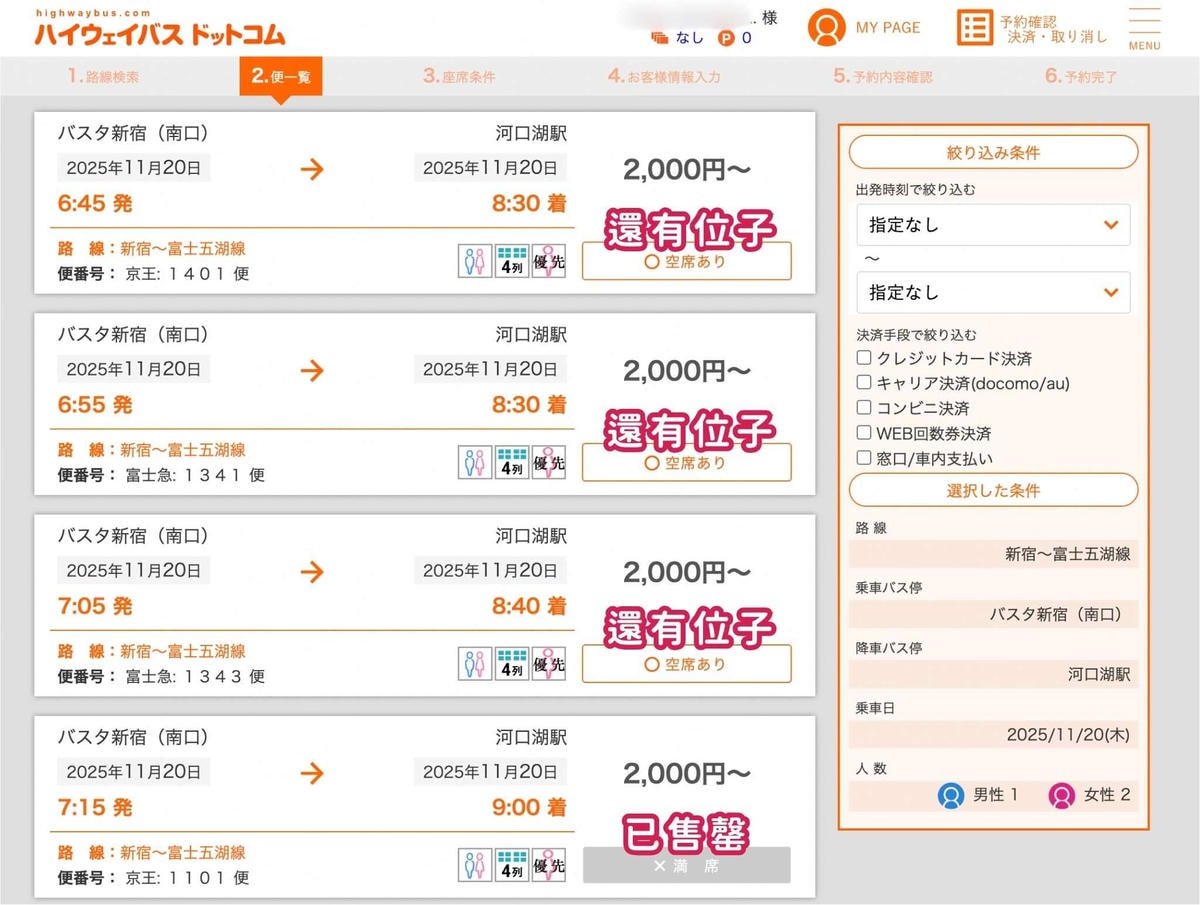Click the female passenger icon 女性
Viewport: 1200px width, 905px height.
pos(1061,796)
